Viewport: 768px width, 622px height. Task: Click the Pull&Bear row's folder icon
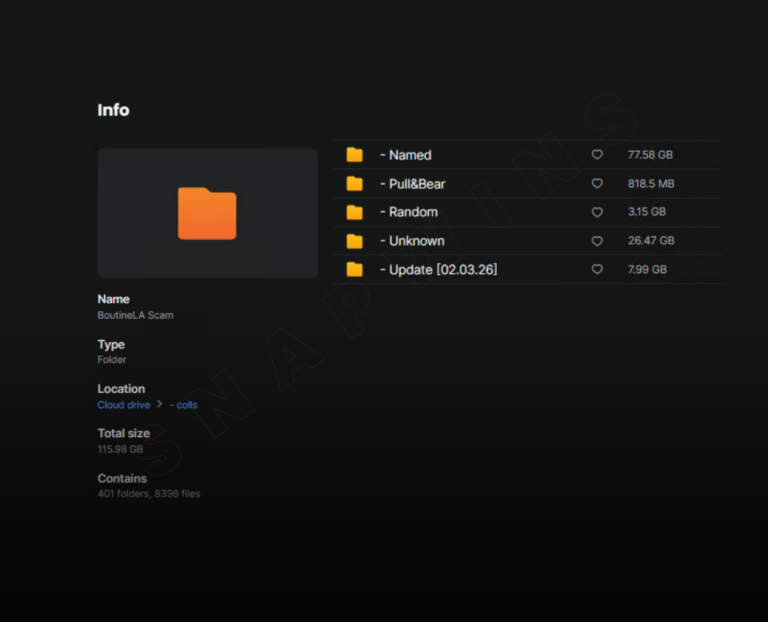click(x=354, y=184)
